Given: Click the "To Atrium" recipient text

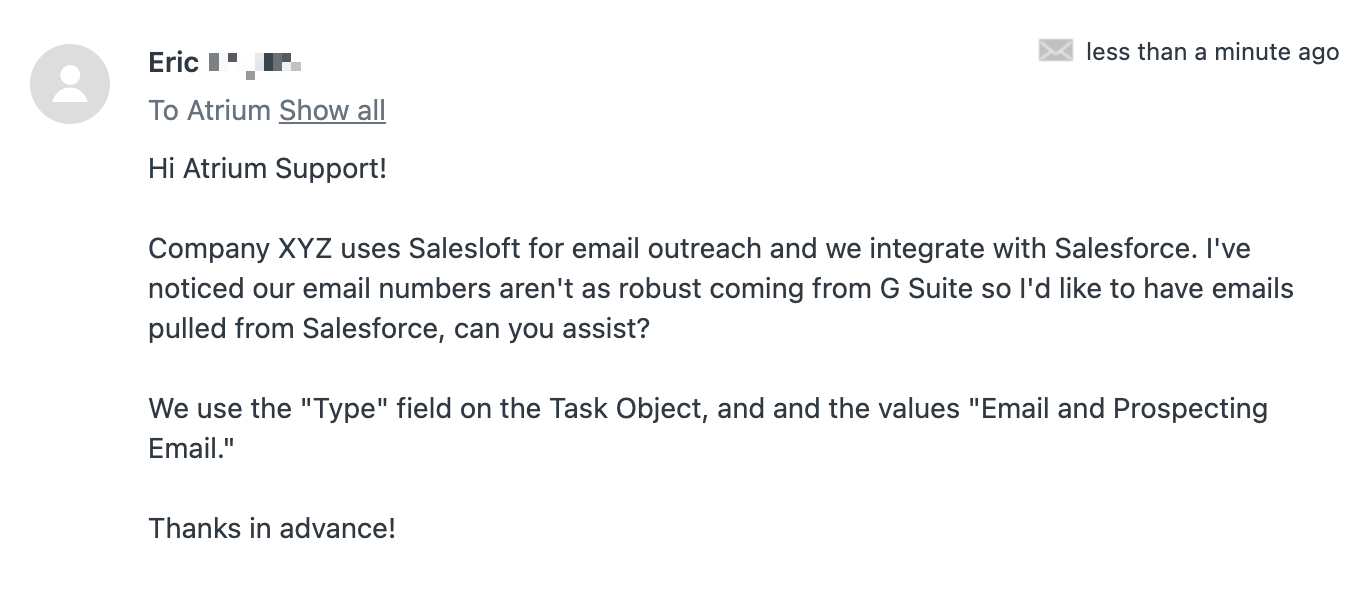Looking at the screenshot, I should 209,110.
